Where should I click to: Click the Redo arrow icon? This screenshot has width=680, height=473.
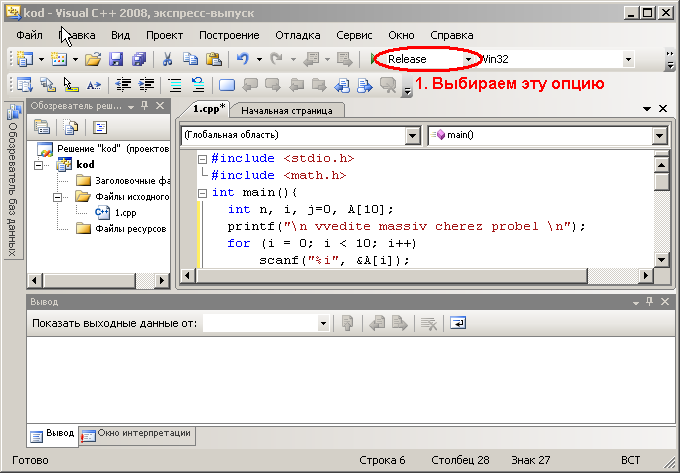pyautogui.click(x=277, y=59)
